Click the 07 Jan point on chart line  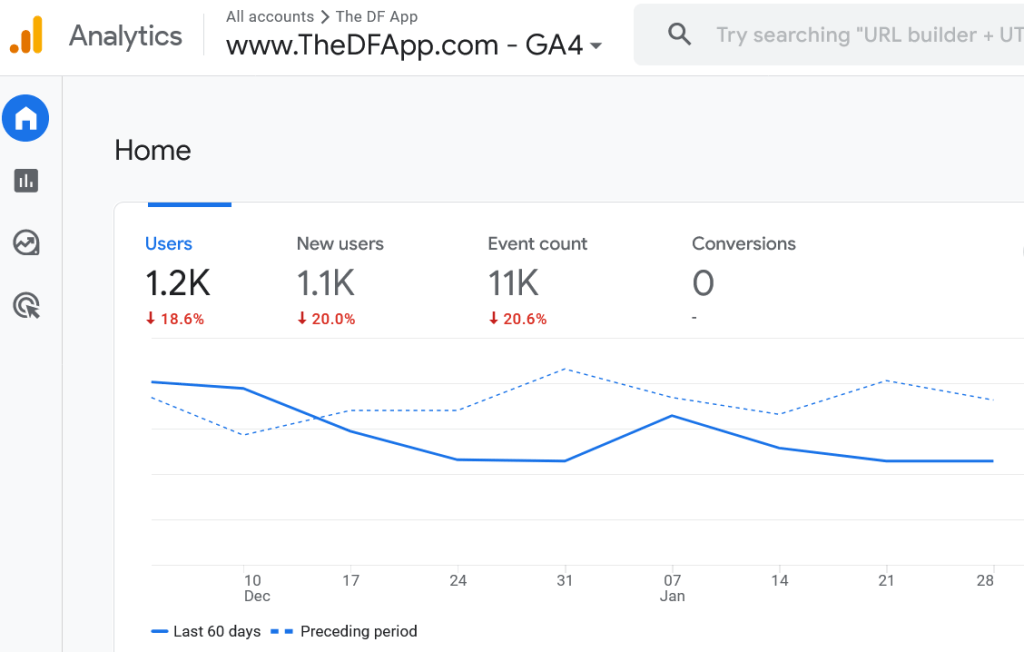pyautogui.click(x=672, y=416)
